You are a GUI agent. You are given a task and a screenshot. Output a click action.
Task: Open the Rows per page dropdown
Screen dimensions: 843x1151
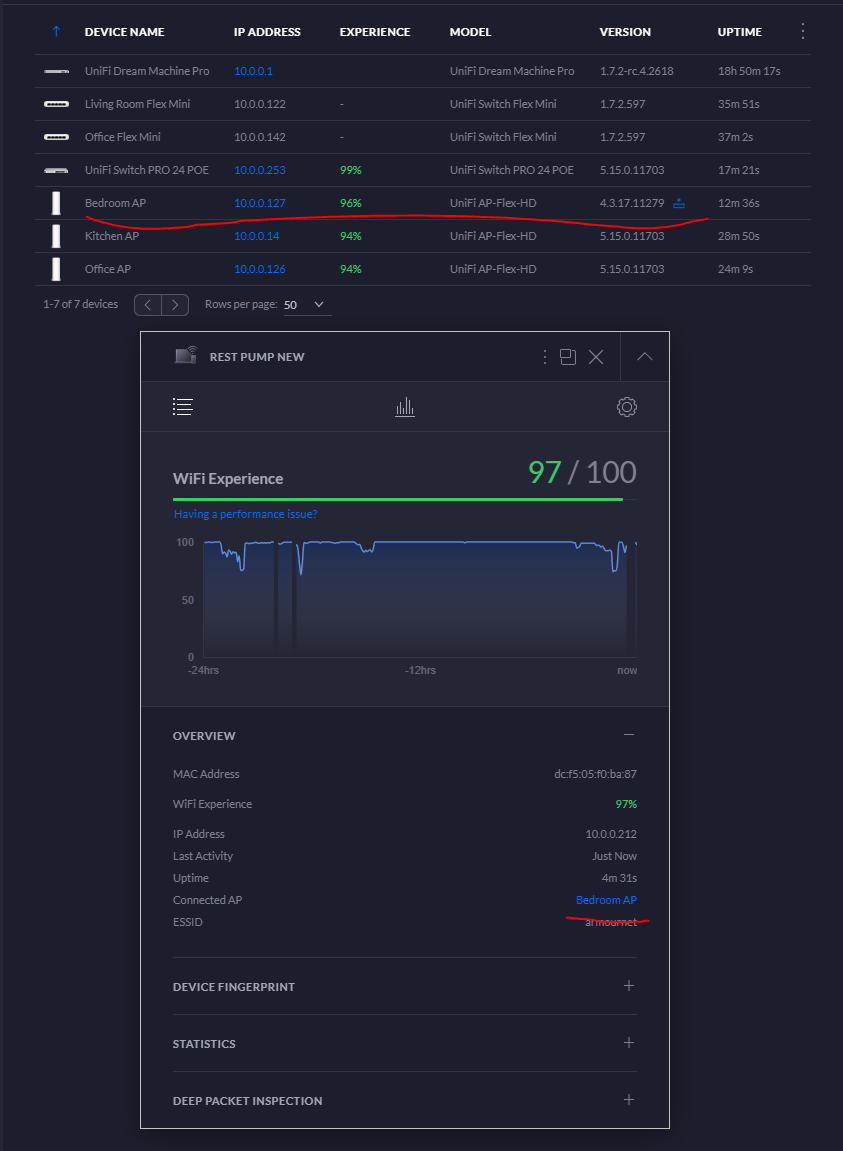[x=306, y=304]
